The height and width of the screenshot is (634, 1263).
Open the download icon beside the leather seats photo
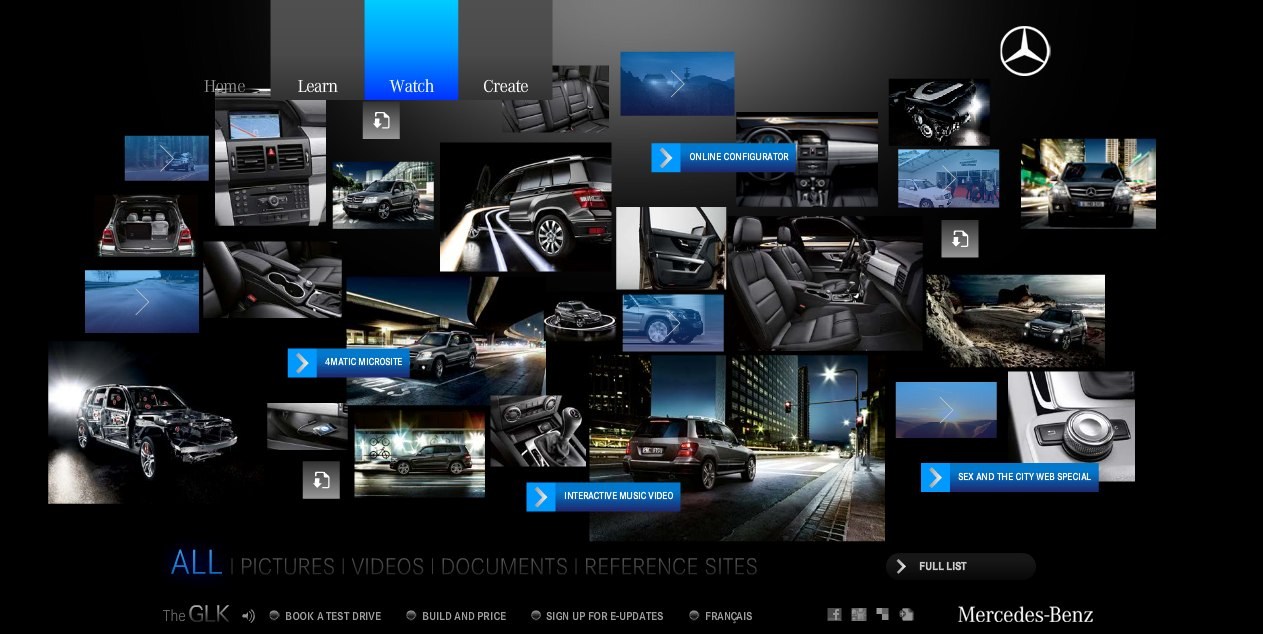[x=959, y=239]
